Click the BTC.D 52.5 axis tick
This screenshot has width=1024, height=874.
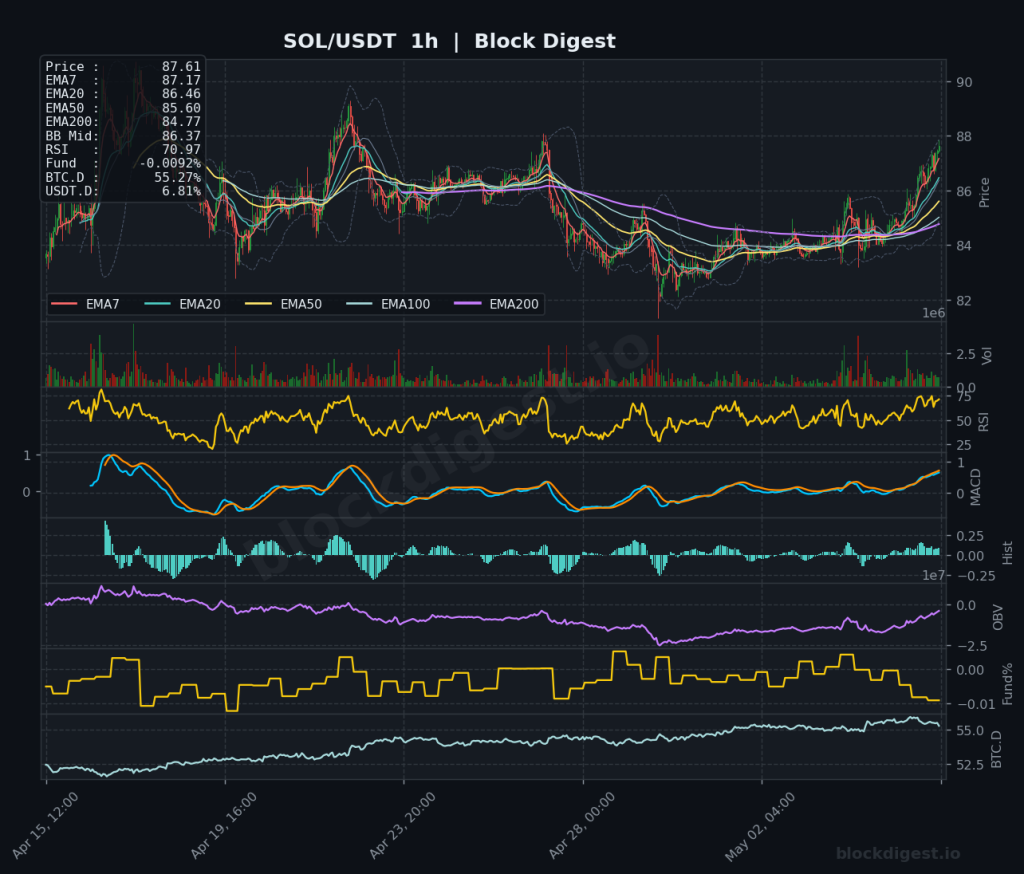point(970,765)
